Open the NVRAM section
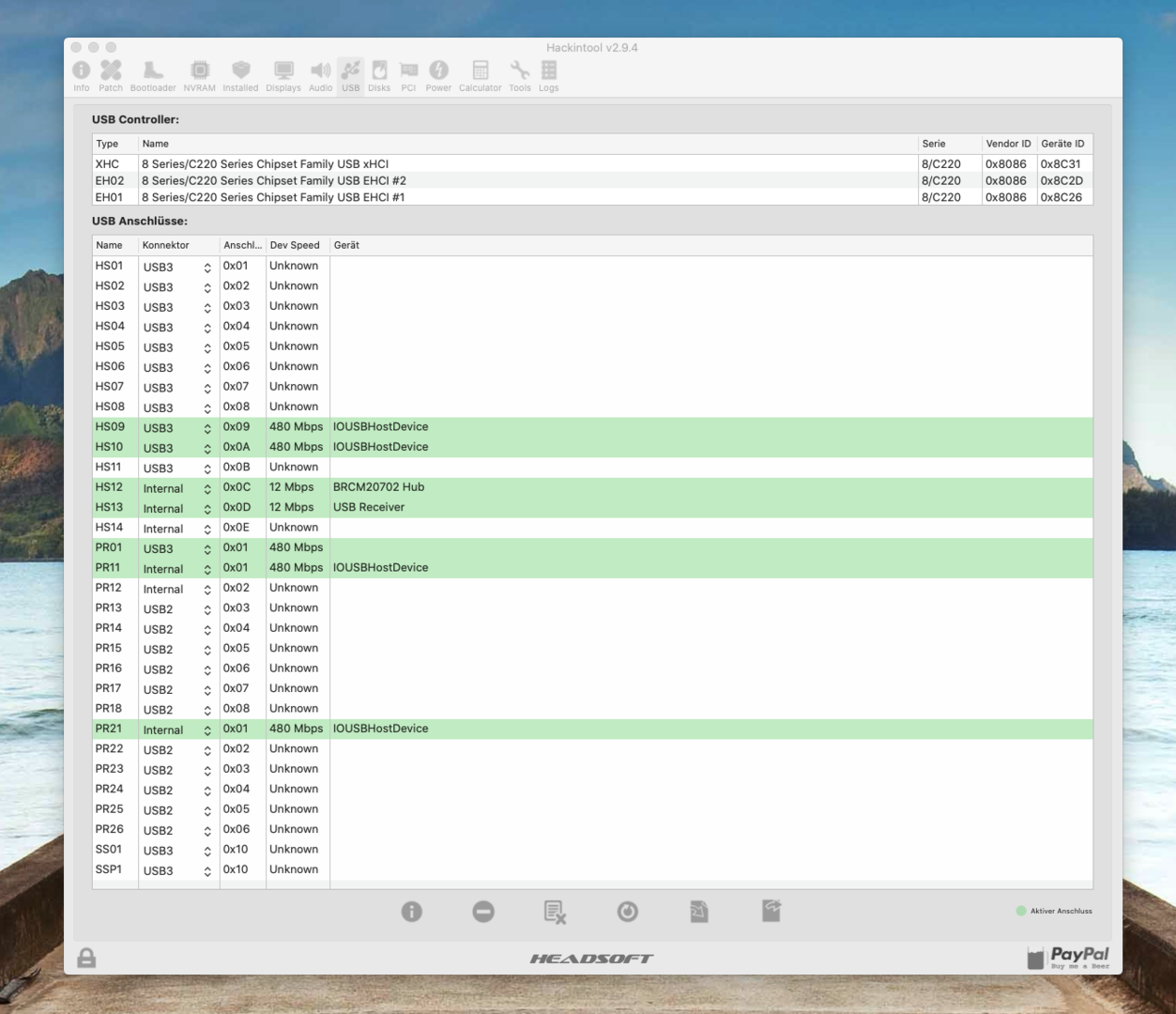This screenshot has width=1176, height=1014. click(199, 76)
